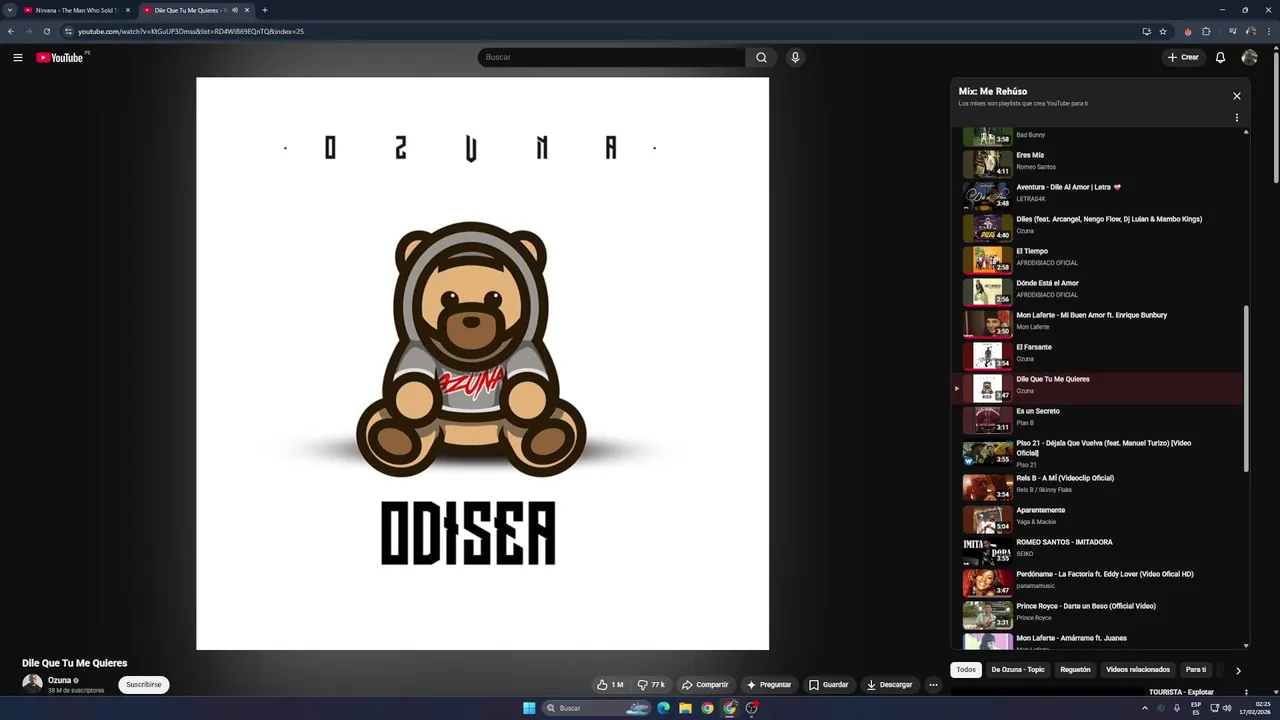Bookmark this page with star icon
Screen dimensions: 1280x720
1163,31
